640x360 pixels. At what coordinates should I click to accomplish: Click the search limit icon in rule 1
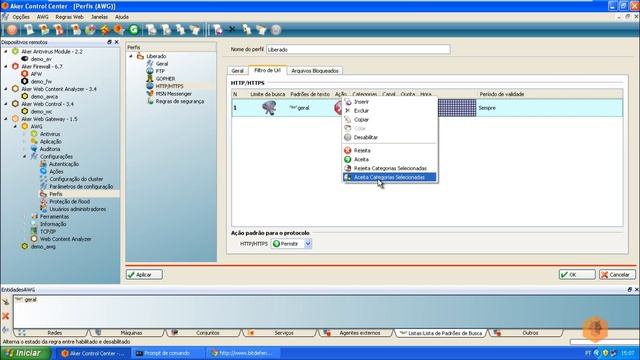tap(269, 108)
